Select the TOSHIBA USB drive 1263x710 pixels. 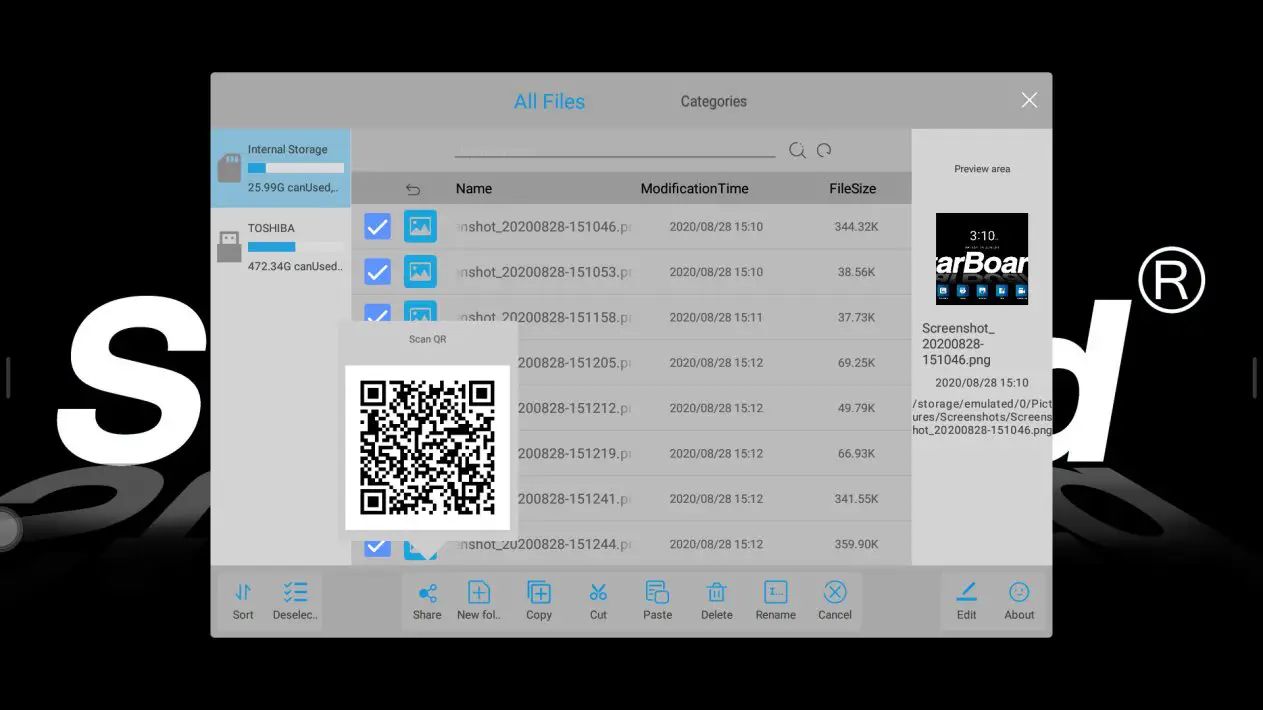click(281, 246)
